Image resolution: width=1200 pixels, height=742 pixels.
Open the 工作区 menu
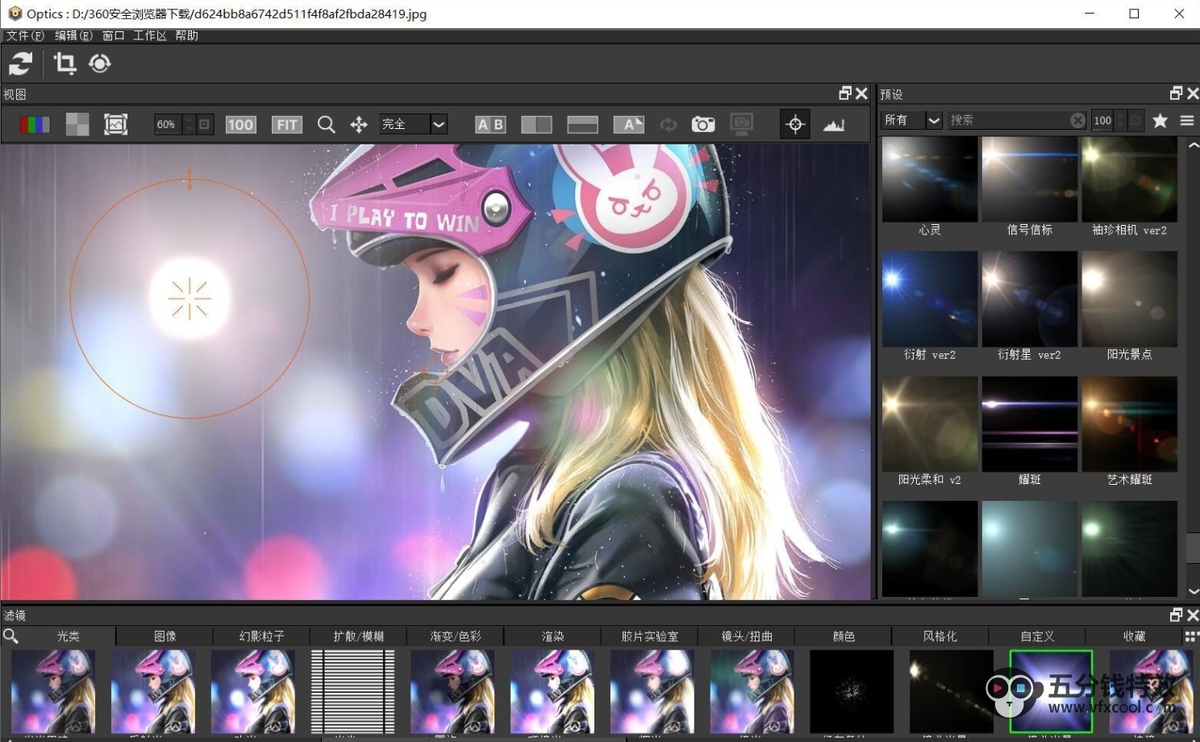[x=149, y=35]
